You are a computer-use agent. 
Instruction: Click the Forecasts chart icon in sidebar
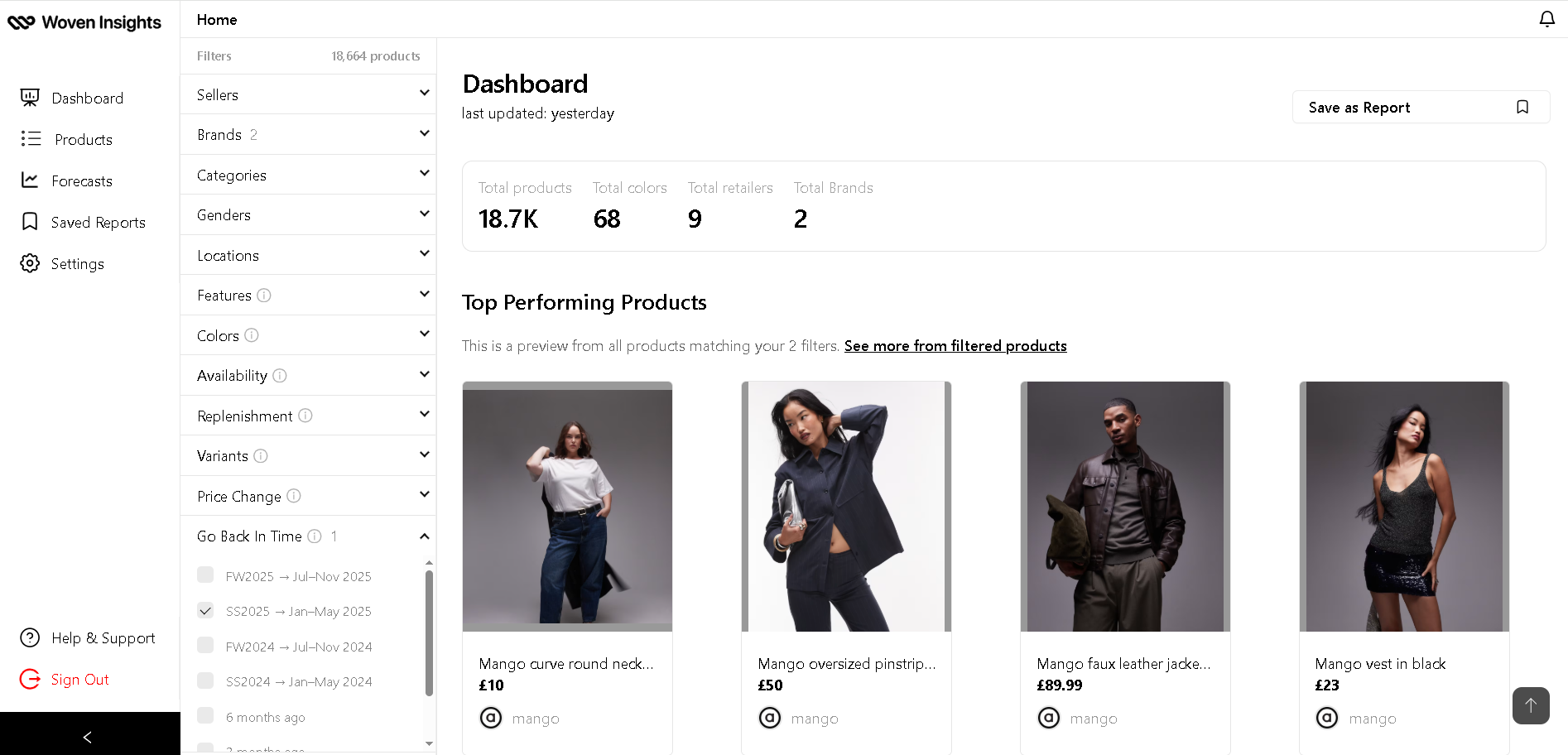(x=30, y=180)
